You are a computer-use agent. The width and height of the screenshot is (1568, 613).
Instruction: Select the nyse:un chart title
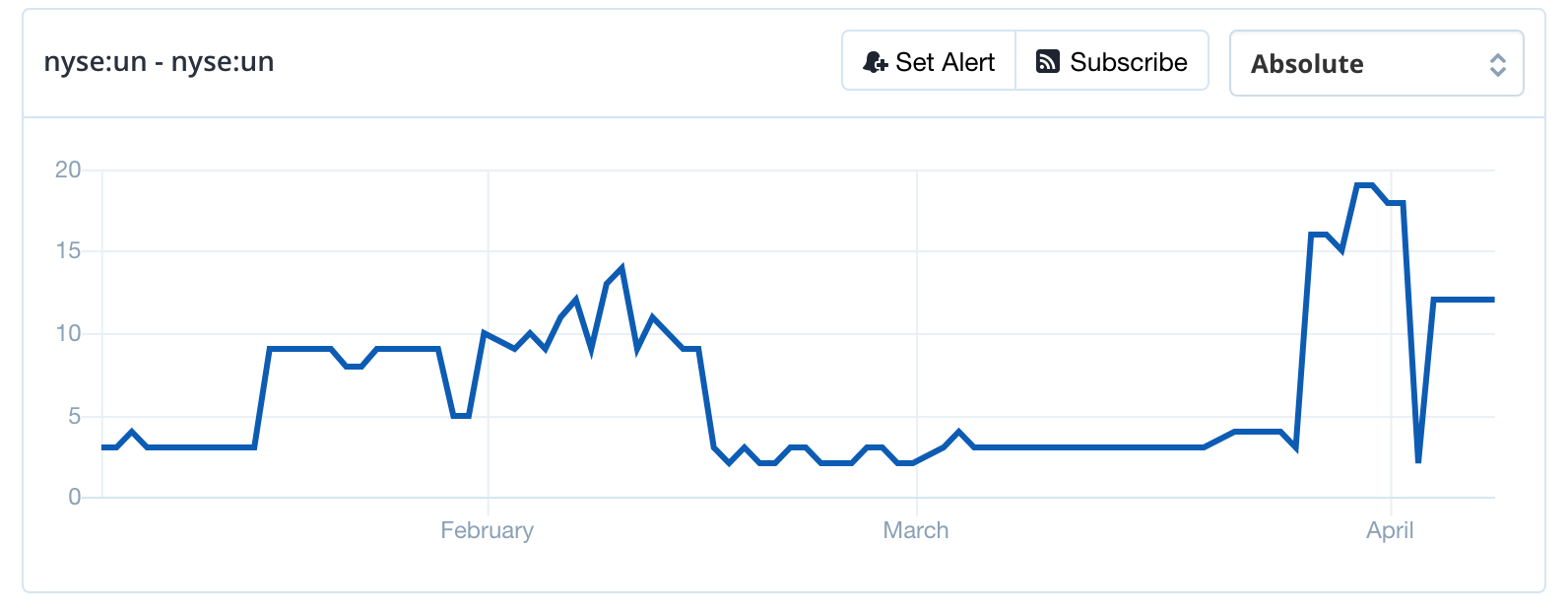(x=159, y=62)
